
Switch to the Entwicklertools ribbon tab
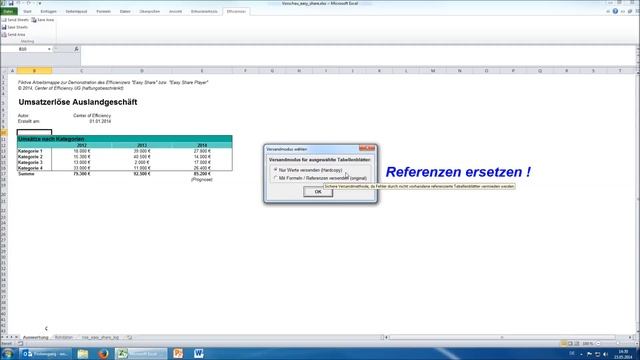204,11
